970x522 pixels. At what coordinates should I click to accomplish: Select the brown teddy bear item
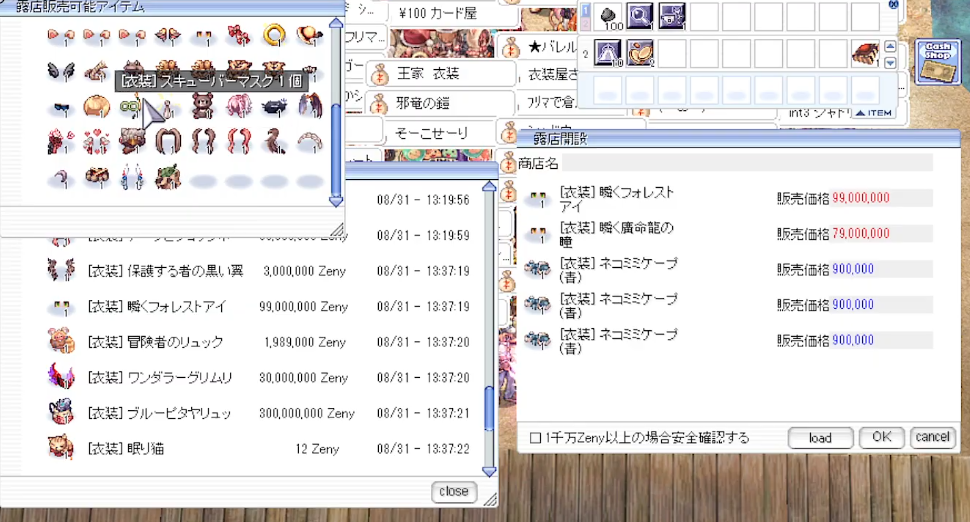pyautogui.click(x=203, y=106)
